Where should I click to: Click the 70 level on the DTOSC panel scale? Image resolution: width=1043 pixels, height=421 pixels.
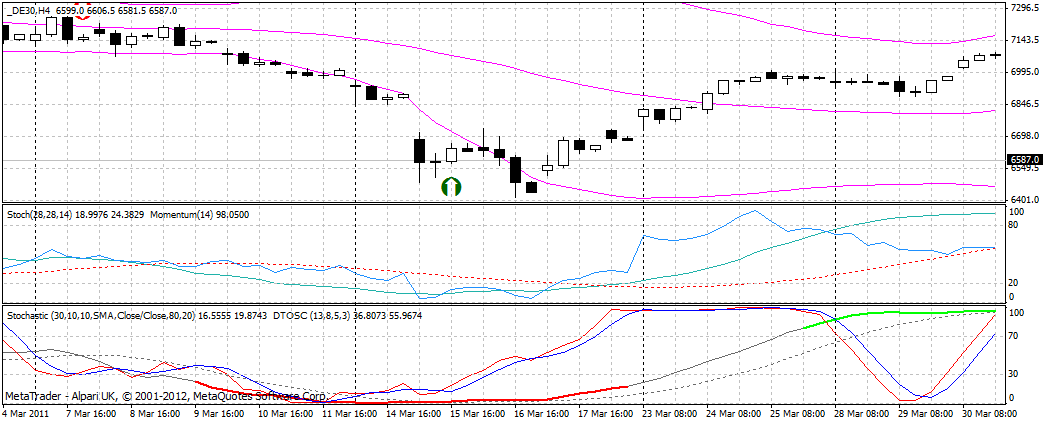coord(1014,337)
